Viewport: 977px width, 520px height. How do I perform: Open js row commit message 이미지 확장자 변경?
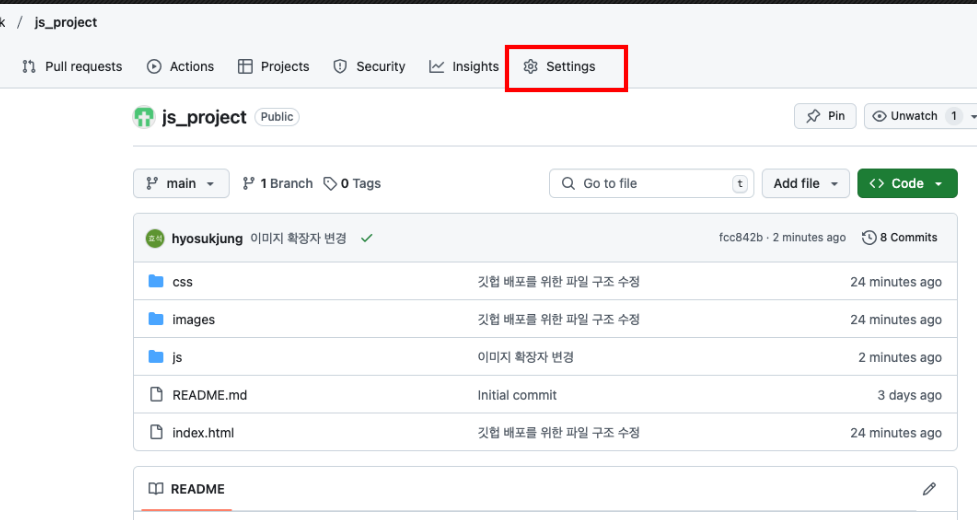click(x=525, y=357)
